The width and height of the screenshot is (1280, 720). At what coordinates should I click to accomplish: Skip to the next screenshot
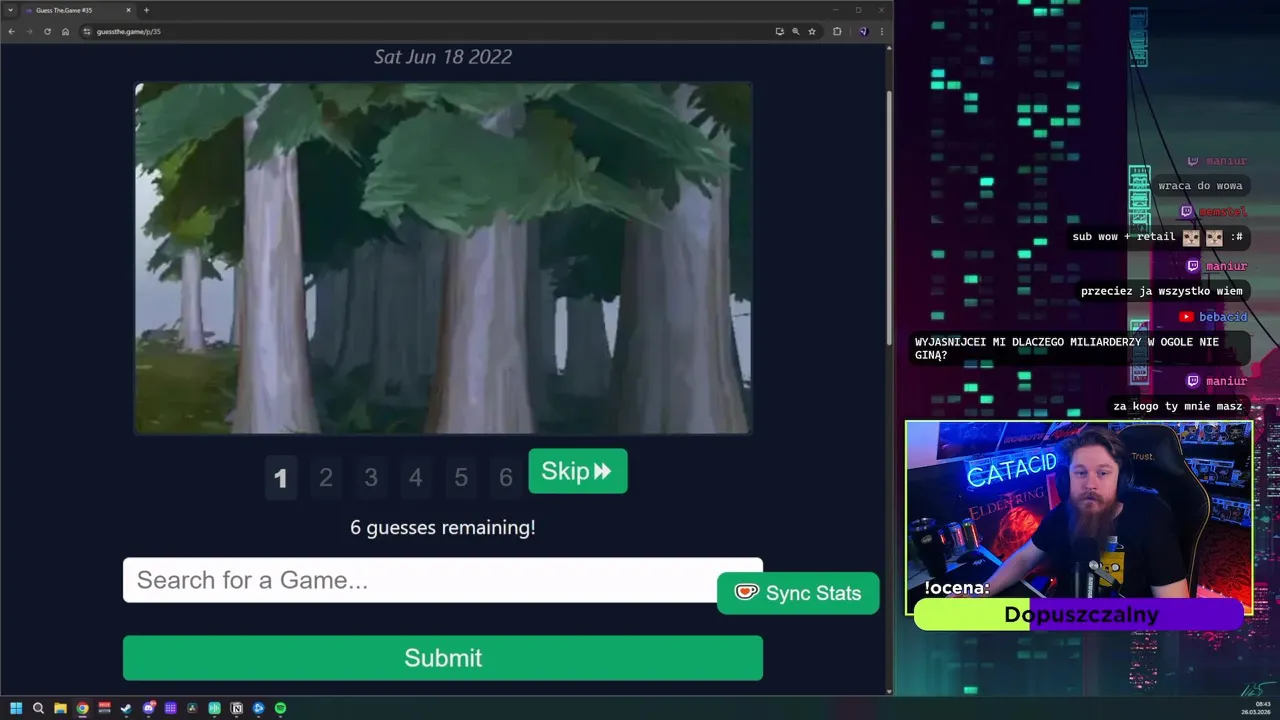[x=578, y=471]
